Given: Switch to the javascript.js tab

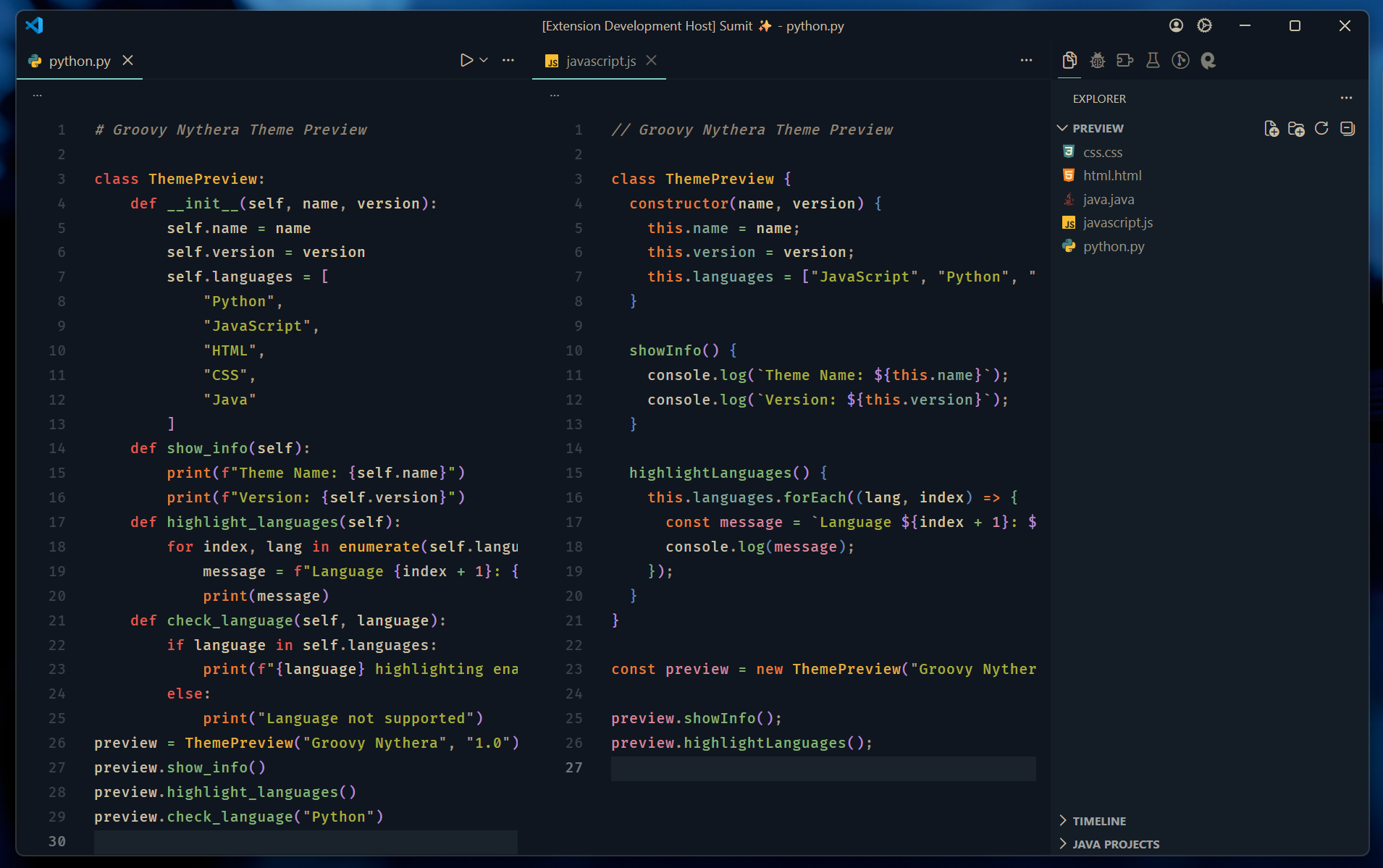Looking at the screenshot, I should pos(600,62).
